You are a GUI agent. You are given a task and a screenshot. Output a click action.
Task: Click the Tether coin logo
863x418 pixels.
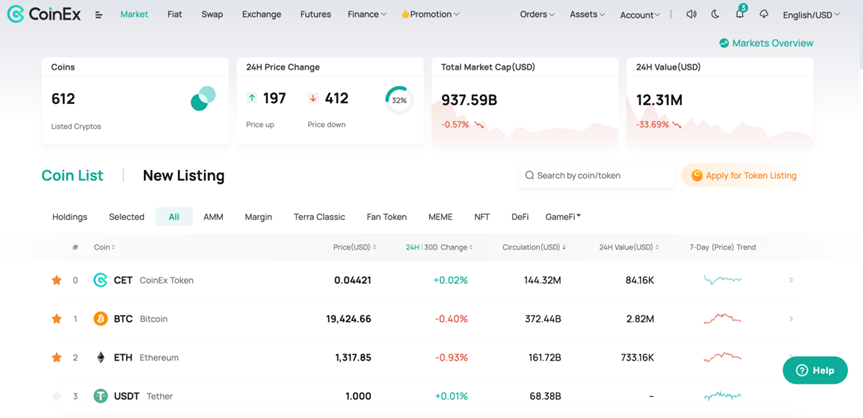[x=100, y=396]
